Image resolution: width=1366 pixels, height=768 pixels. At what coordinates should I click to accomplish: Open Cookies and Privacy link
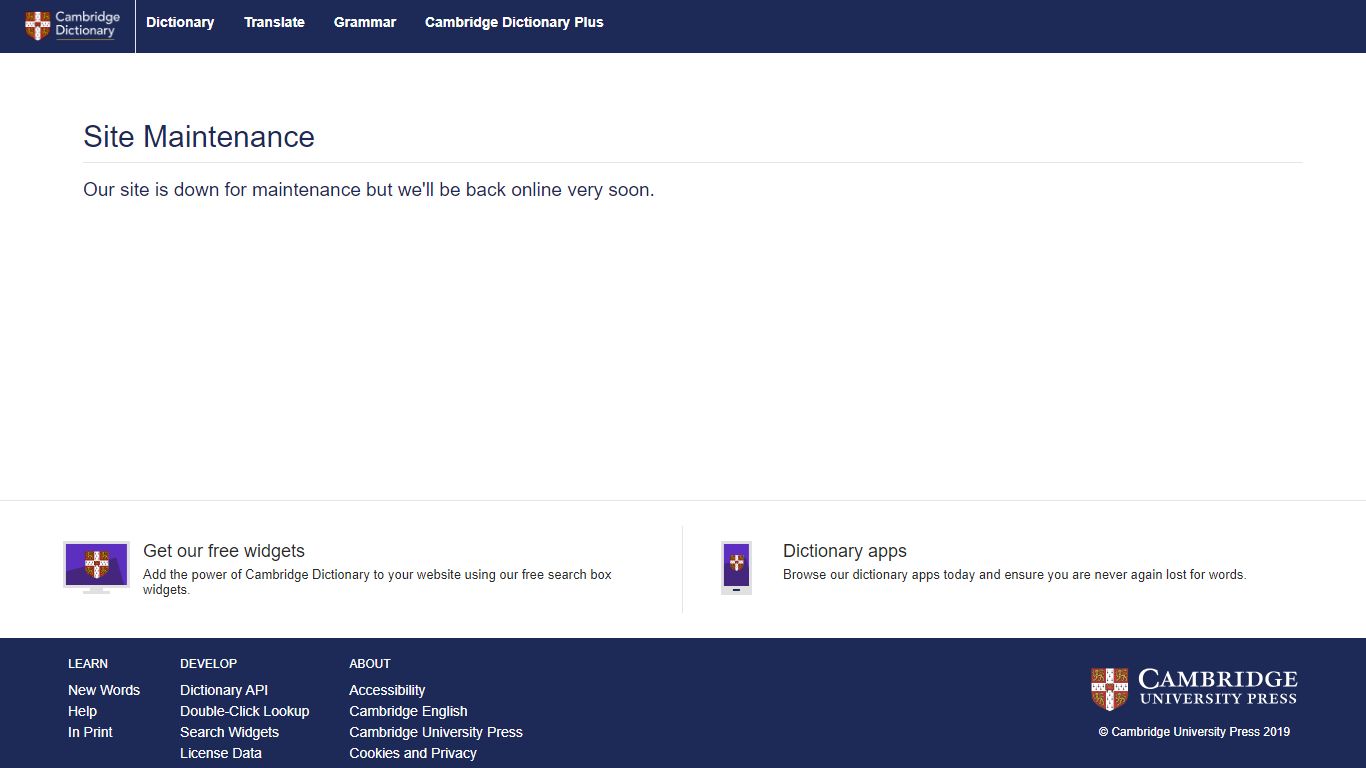(413, 753)
